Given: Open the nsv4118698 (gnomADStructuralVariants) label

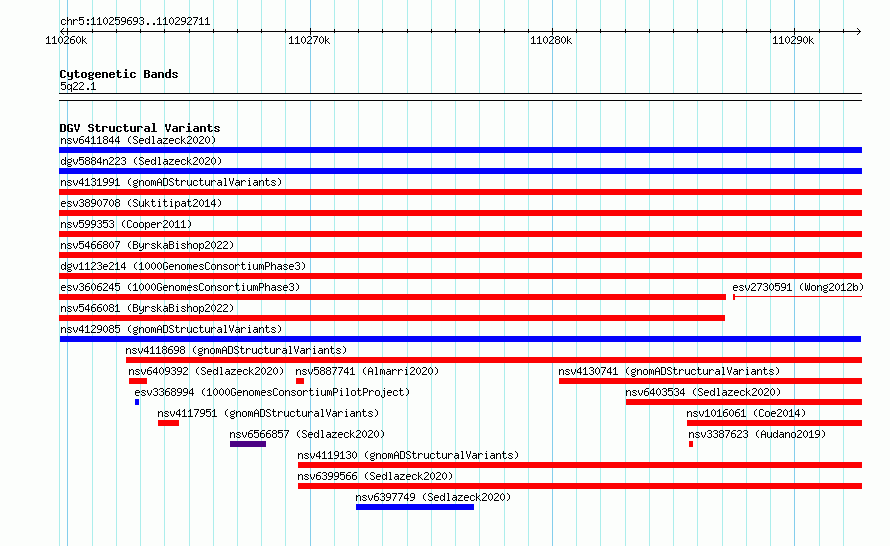Looking at the screenshot, I should [x=236, y=350].
